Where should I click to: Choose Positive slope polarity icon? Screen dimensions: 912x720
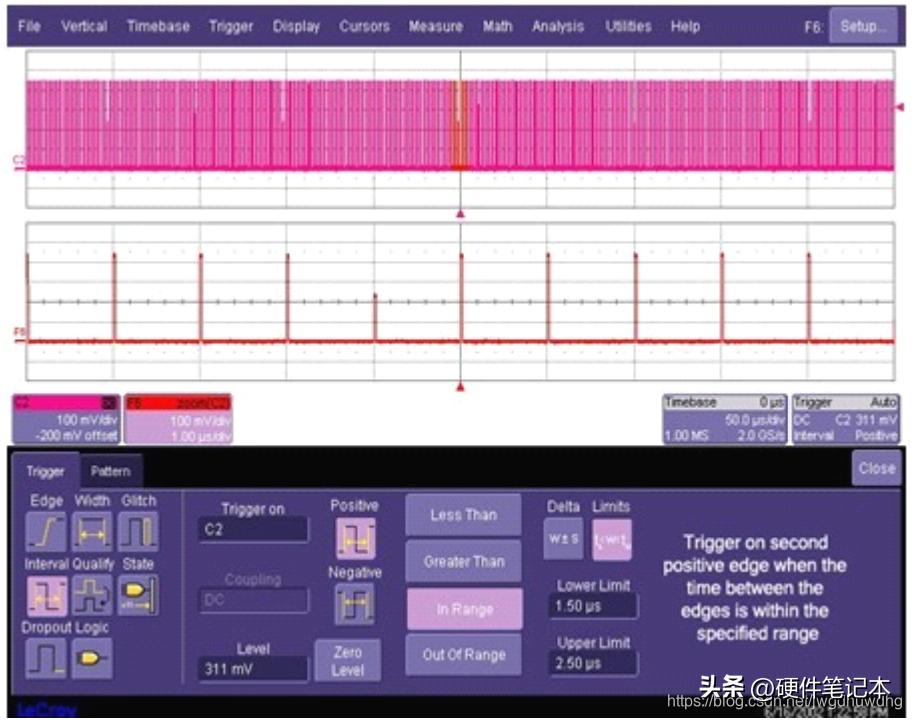pos(355,539)
